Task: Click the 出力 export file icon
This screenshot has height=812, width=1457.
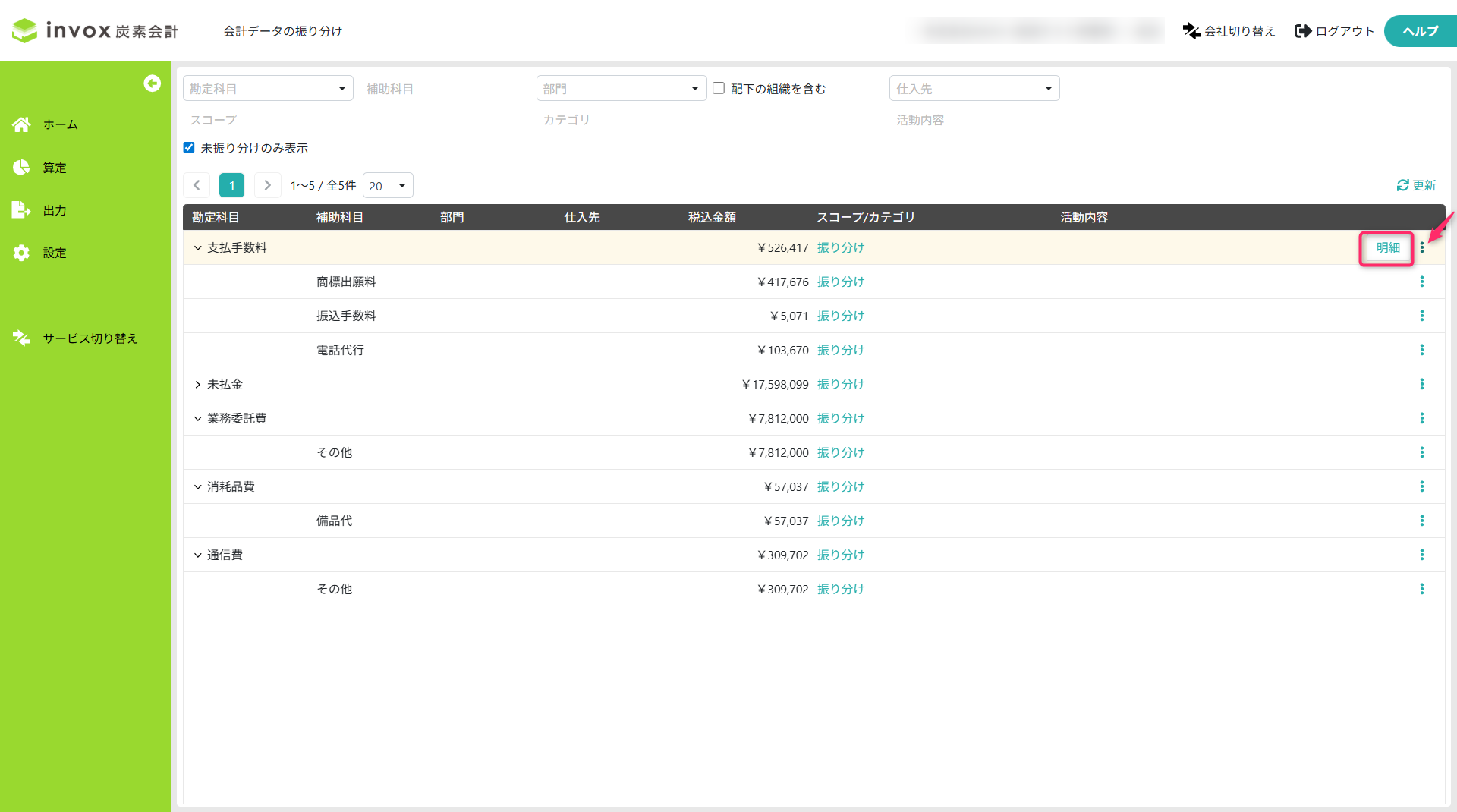Action: coord(21,210)
